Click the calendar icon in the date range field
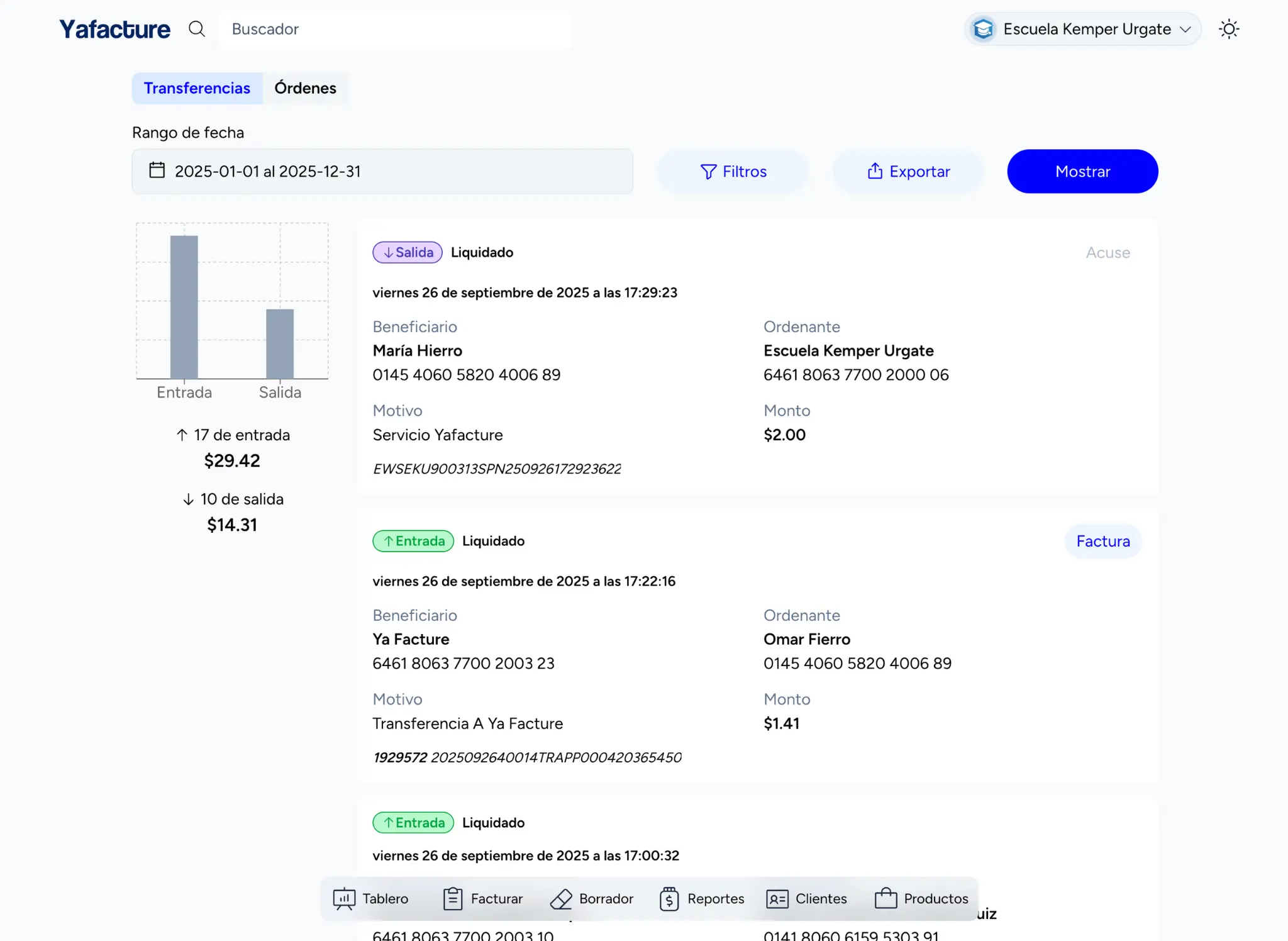1288x941 pixels. point(157,170)
